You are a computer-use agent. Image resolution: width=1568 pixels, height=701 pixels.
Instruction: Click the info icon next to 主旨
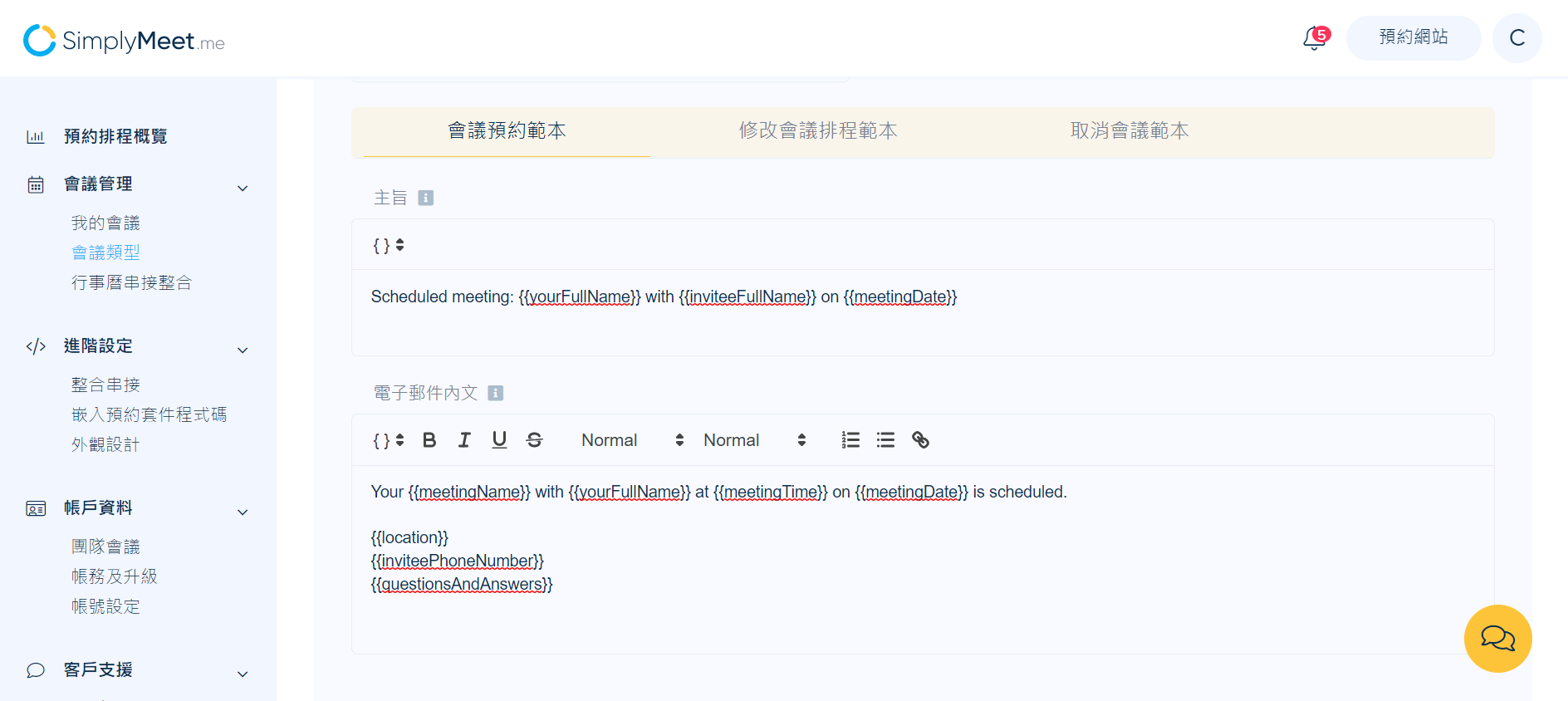point(425,198)
